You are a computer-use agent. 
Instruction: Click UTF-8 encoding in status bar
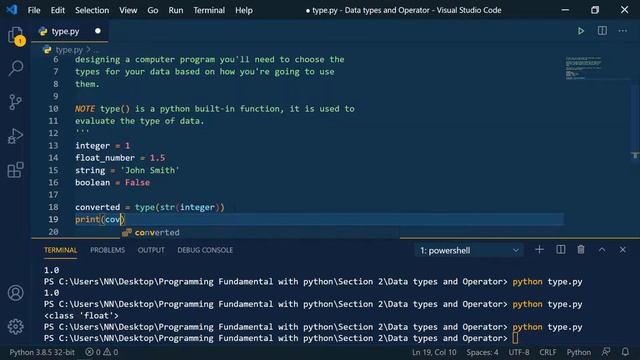pos(519,352)
